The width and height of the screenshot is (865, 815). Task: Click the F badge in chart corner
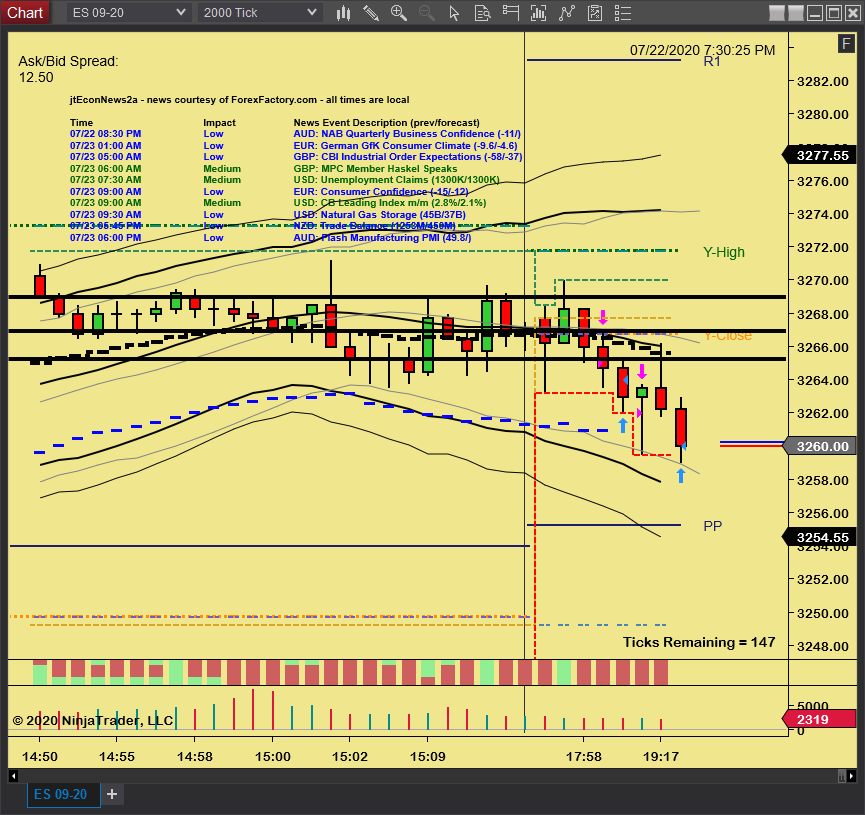pyautogui.click(x=846, y=43)
